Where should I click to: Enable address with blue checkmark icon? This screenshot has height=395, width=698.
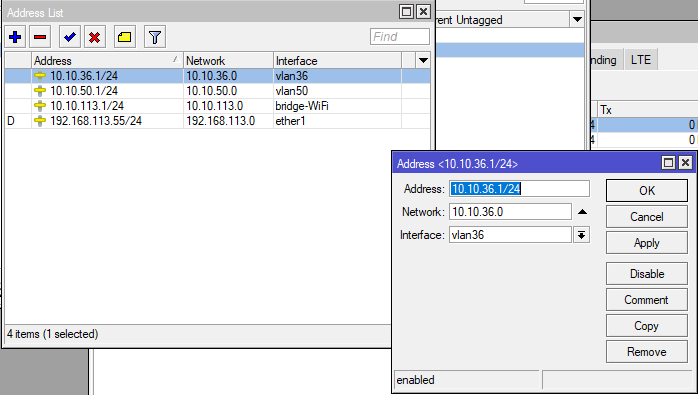pyautogui.click(x=70, y=37)
